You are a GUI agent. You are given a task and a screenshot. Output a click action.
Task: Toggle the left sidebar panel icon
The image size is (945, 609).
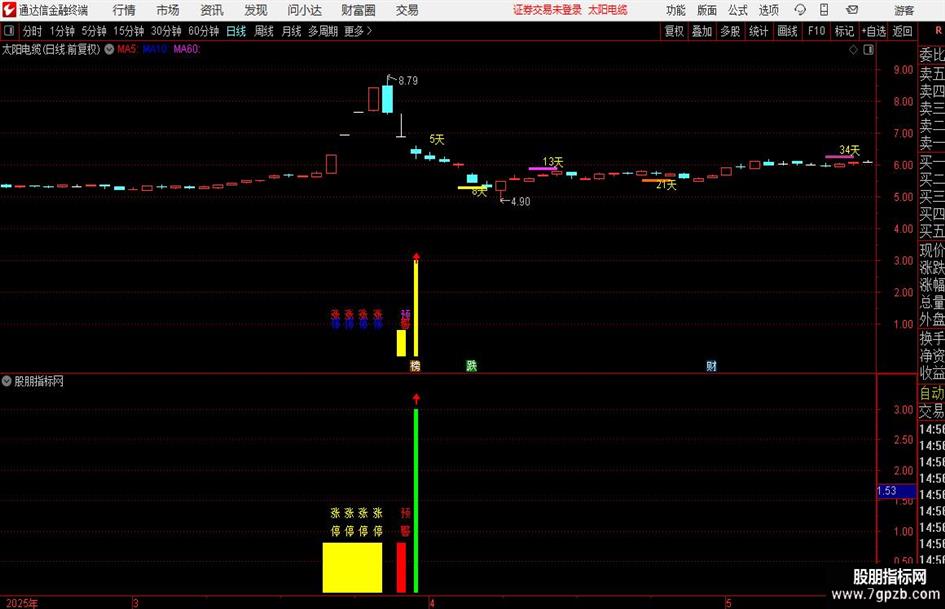9,31
